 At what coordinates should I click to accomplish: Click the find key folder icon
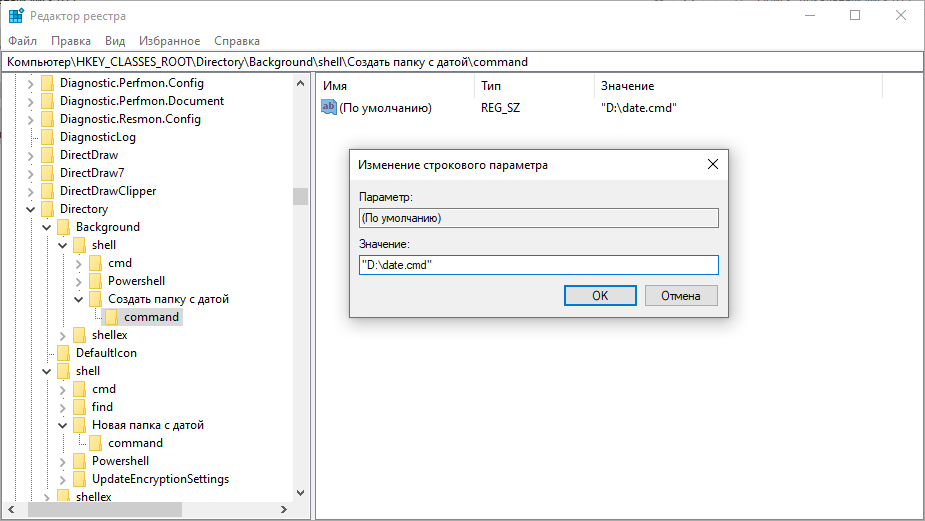pos(80,407)
